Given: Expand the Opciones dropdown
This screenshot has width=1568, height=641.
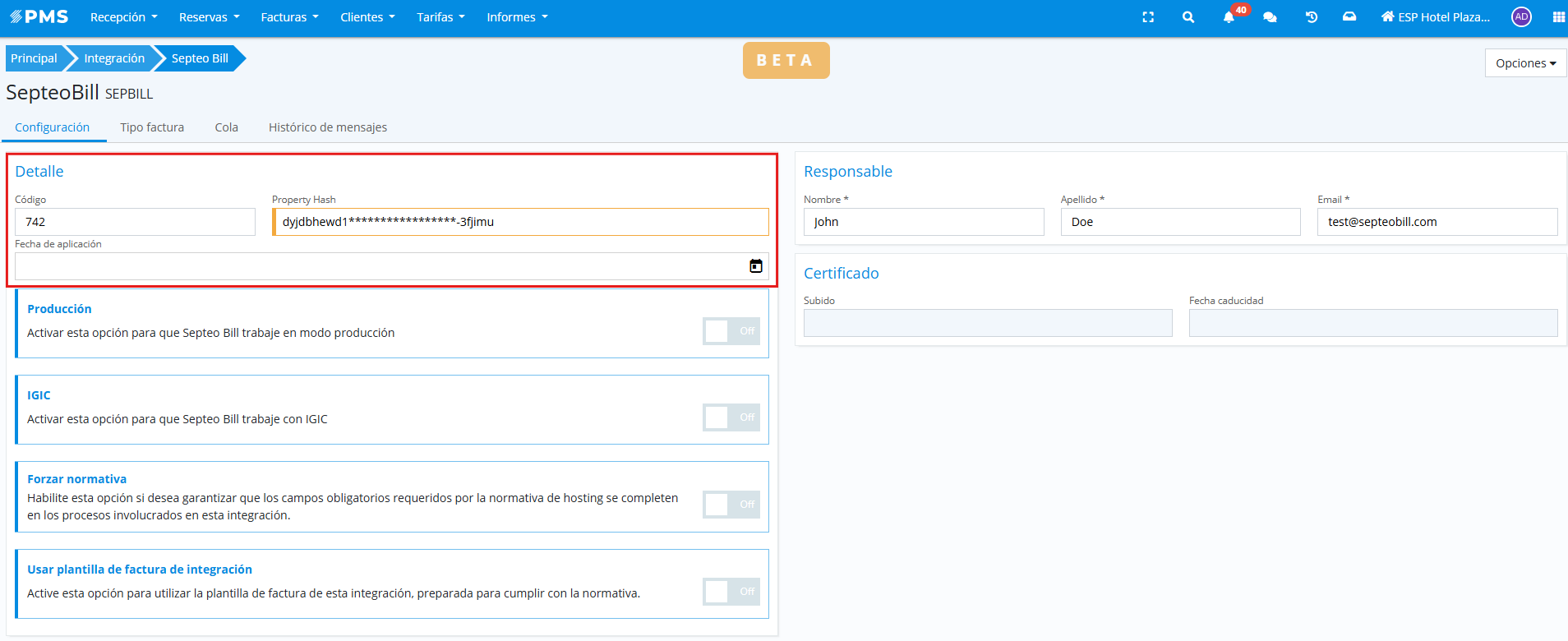Looking at the screenshot, I should [1525, 63].
